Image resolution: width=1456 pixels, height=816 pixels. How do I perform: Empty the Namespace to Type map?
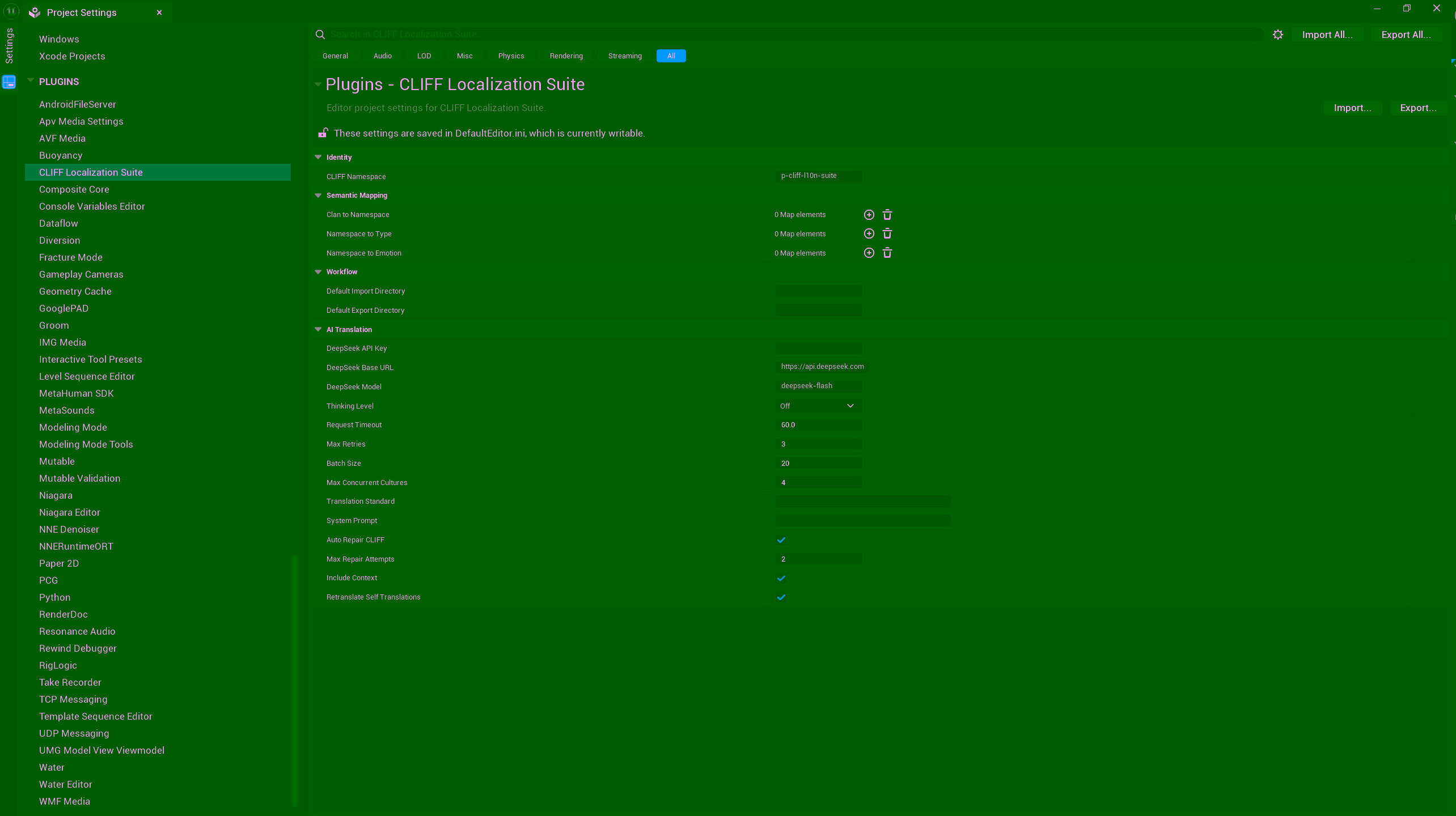[x=887, y=233]
